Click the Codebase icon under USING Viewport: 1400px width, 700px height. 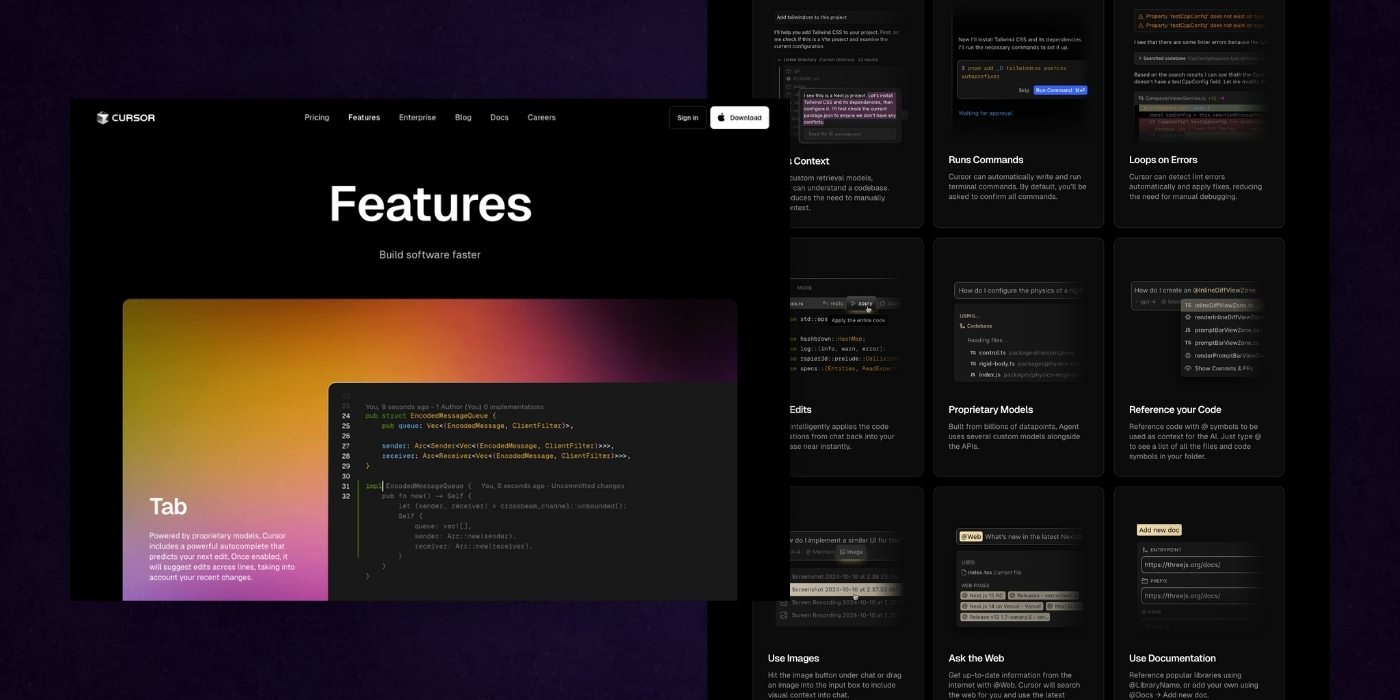(x=961, y=326)
